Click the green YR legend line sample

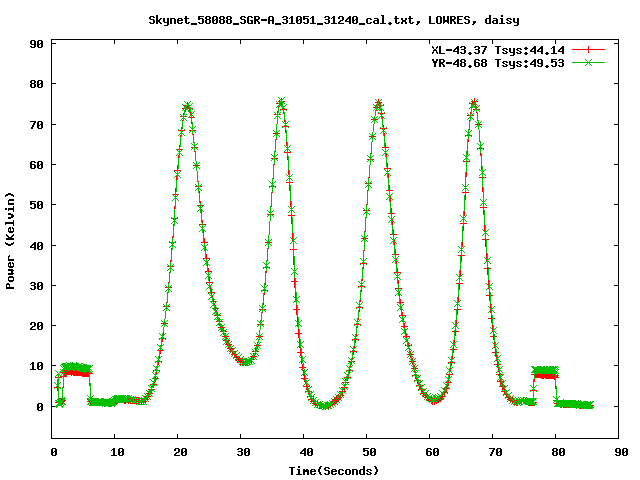[588, 62]
